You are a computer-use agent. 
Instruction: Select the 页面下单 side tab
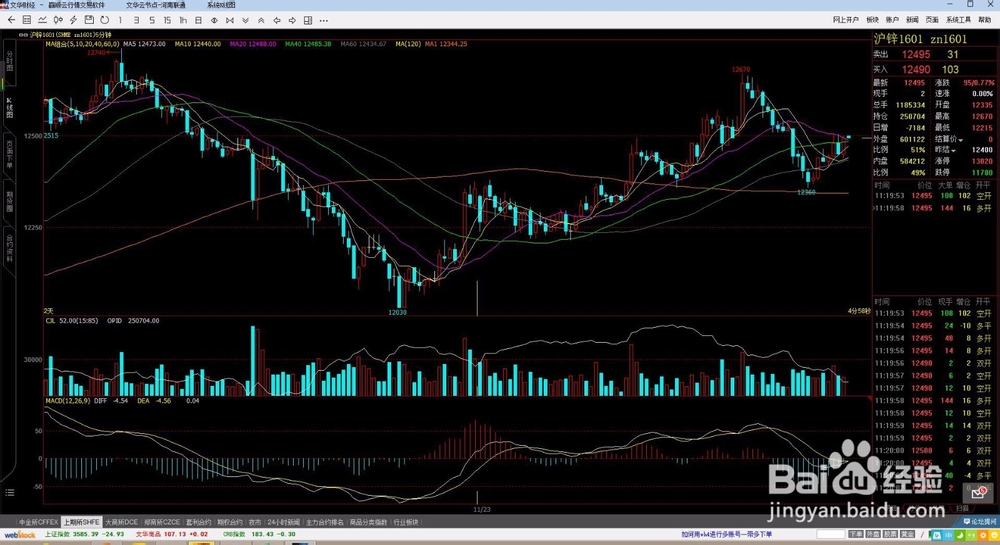[x=9, y=156]
